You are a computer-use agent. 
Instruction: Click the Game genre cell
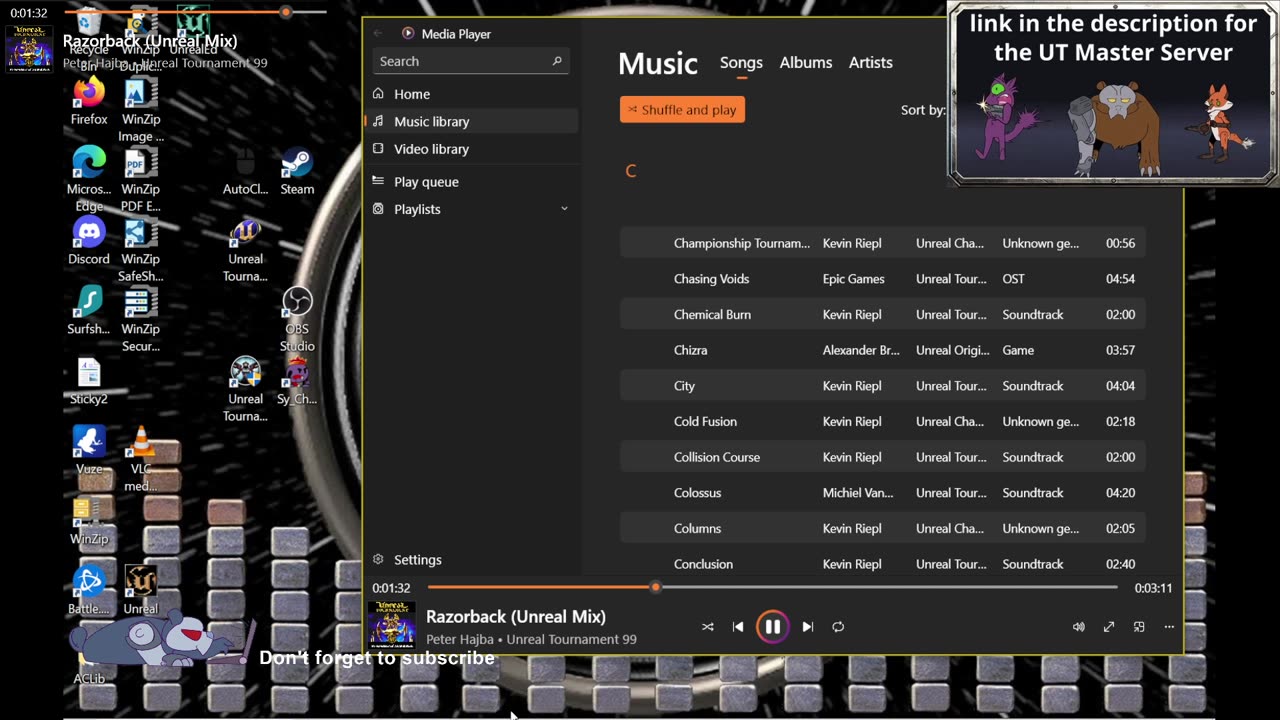(1018, 350)
